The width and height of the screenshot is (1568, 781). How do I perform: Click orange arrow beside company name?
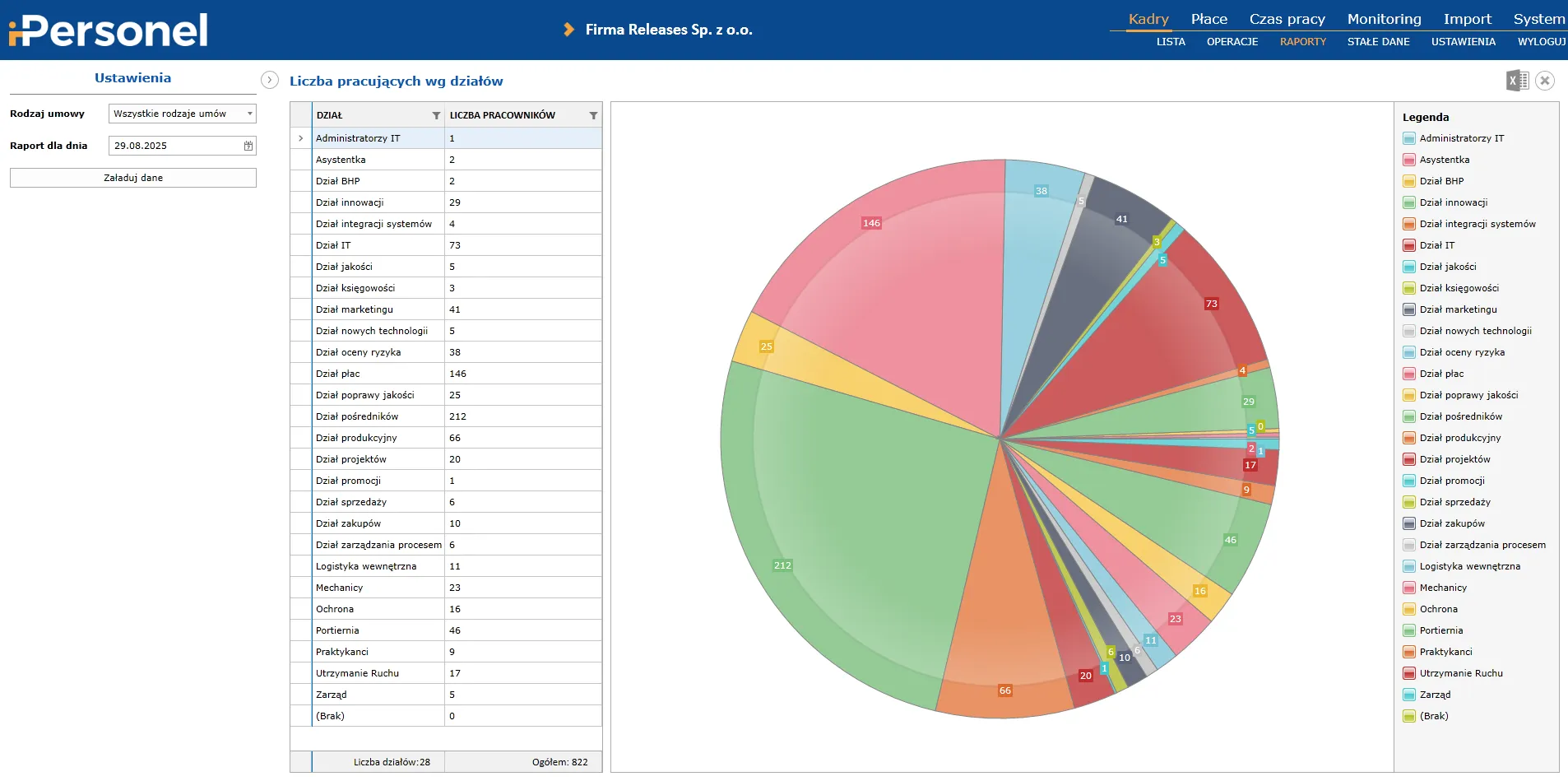[568, 30]
